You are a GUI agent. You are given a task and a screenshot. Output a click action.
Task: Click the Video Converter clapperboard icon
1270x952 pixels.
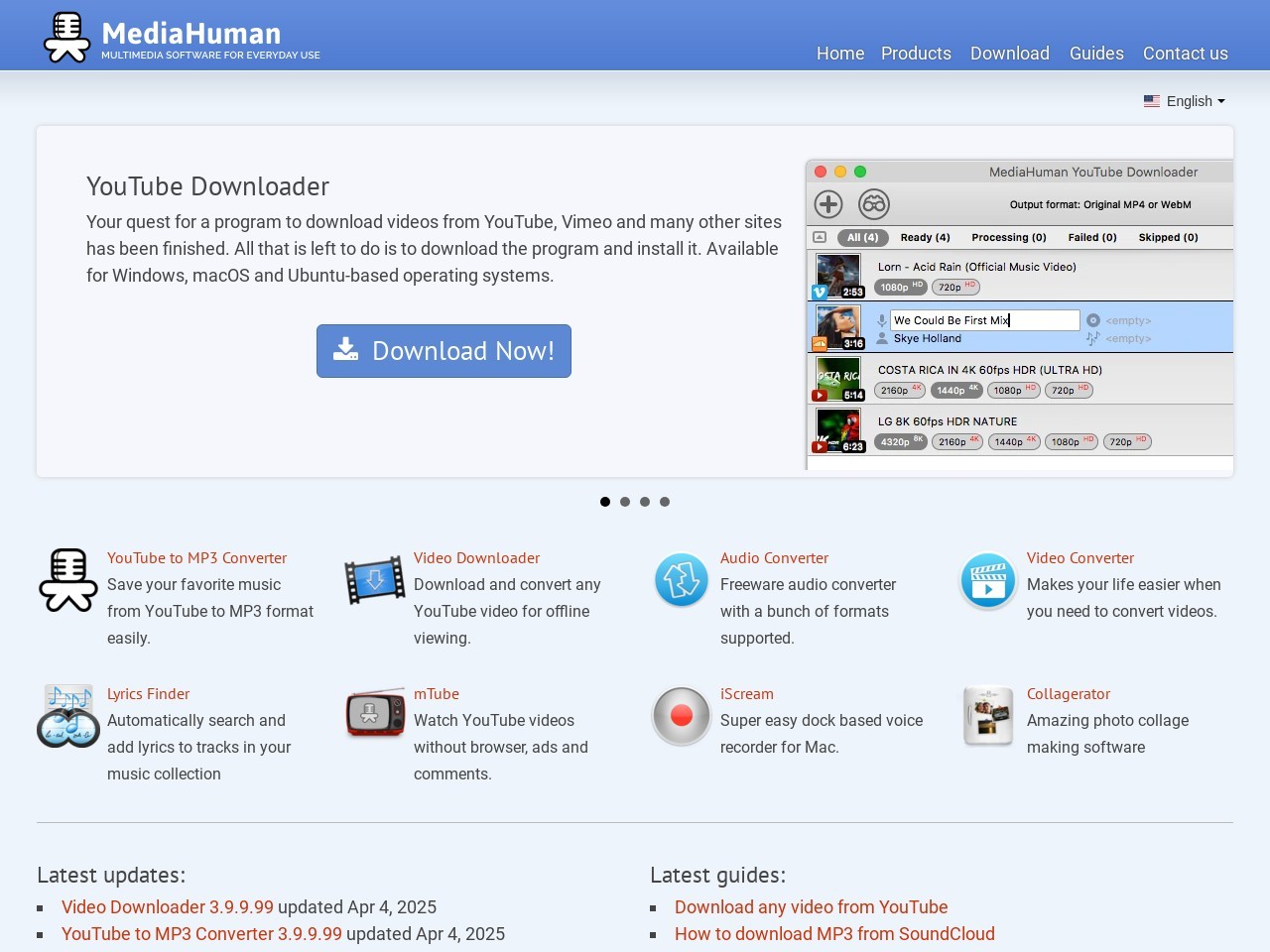(988, 580)
